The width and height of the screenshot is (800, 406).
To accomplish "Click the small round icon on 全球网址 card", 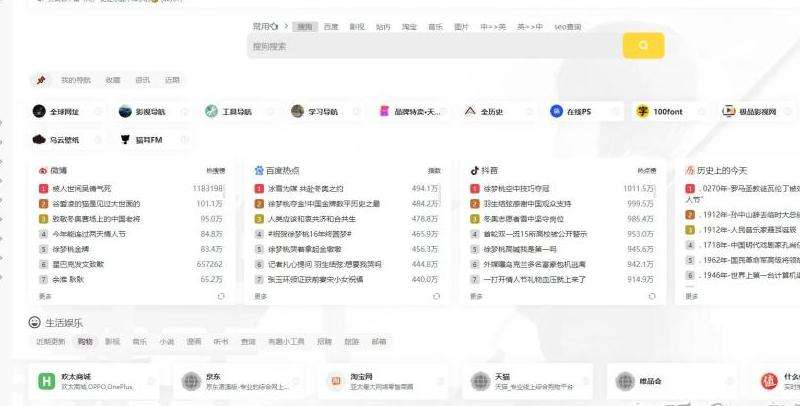I will (x=98, y=111).
